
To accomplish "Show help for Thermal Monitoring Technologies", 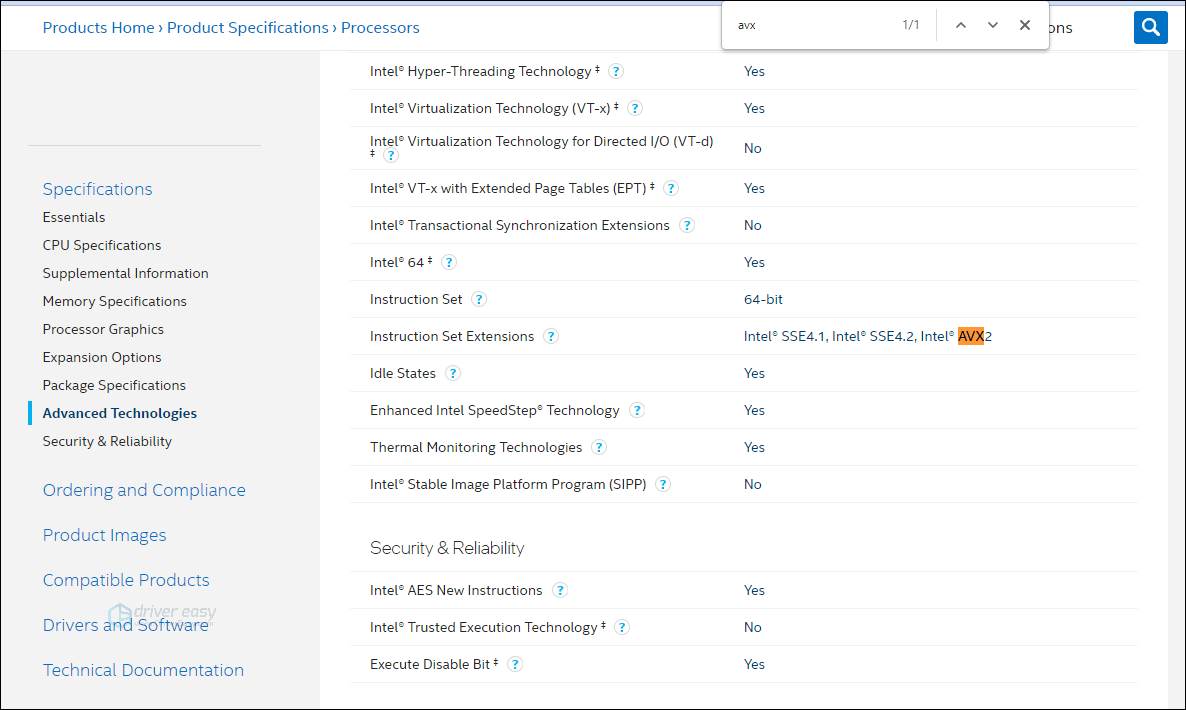I will point(599,448).
